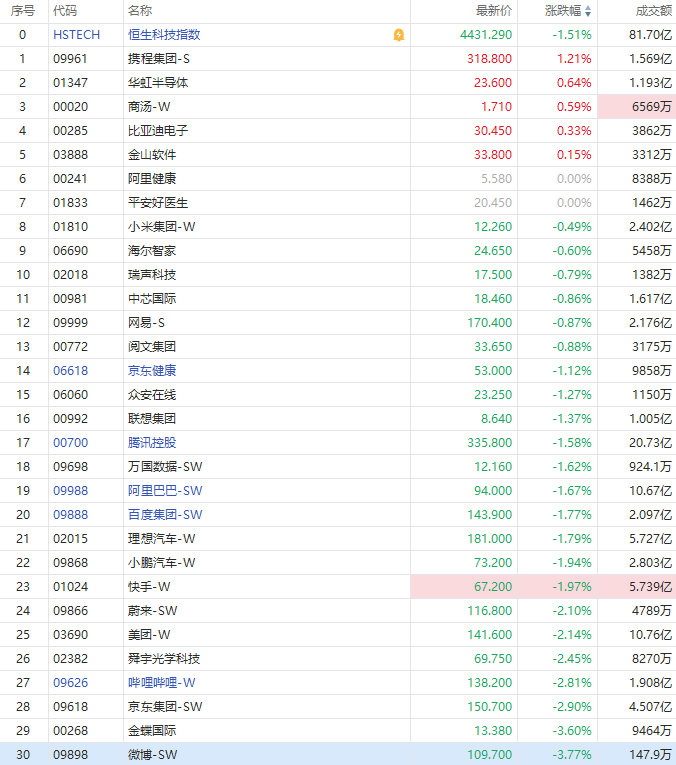Click price 335.800 in 腾讯 row
The height and width of the screenshot is (765, 676).
pyautogui.click(x=489, y=443)
